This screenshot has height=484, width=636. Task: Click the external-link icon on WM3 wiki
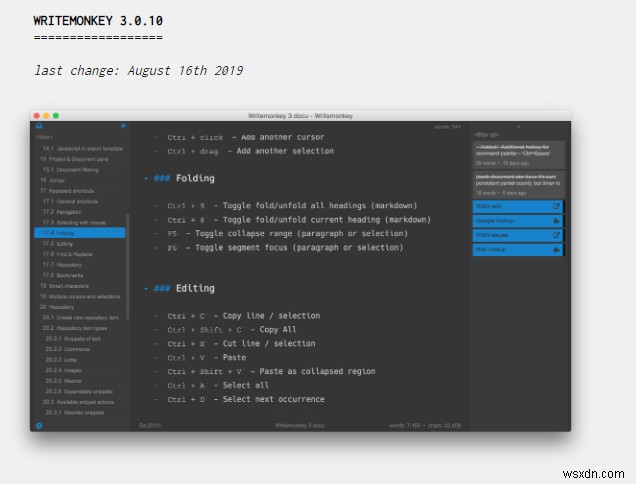click(556, 206)
